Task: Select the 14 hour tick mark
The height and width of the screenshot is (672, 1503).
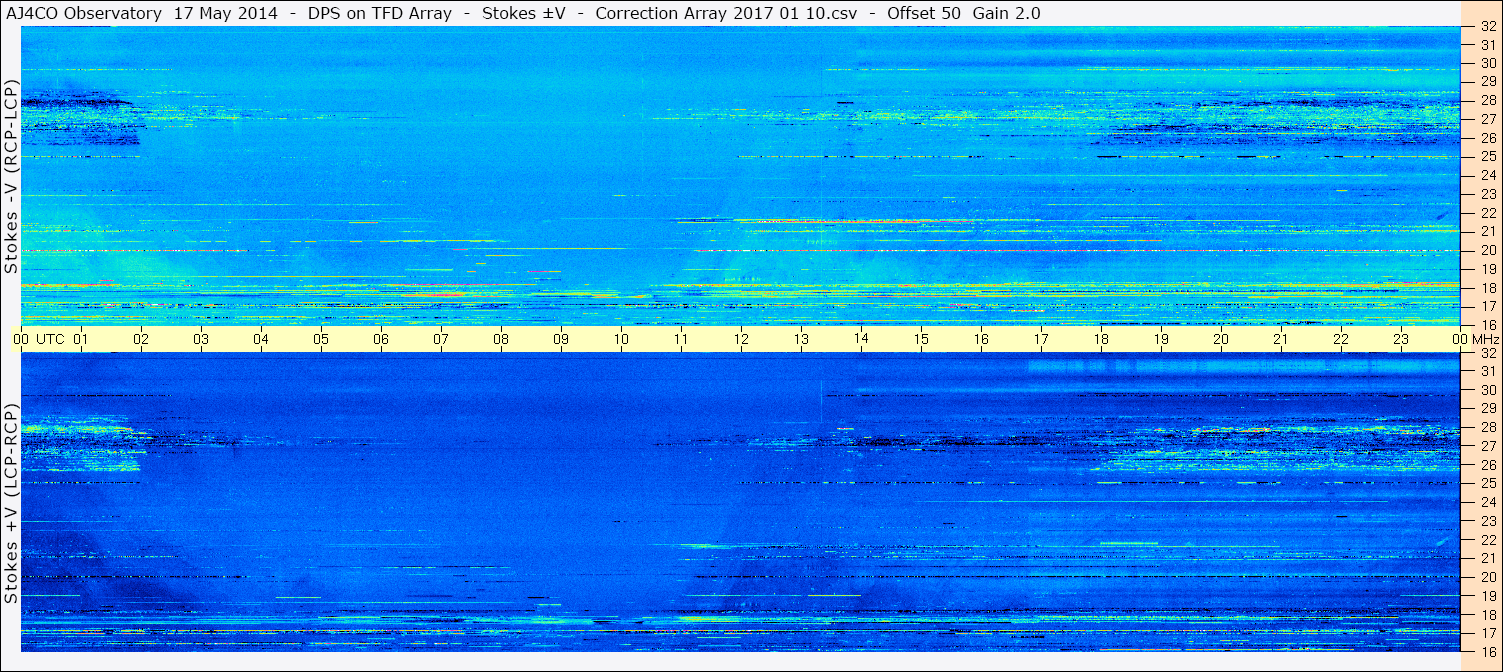Action: pos(861,340)
